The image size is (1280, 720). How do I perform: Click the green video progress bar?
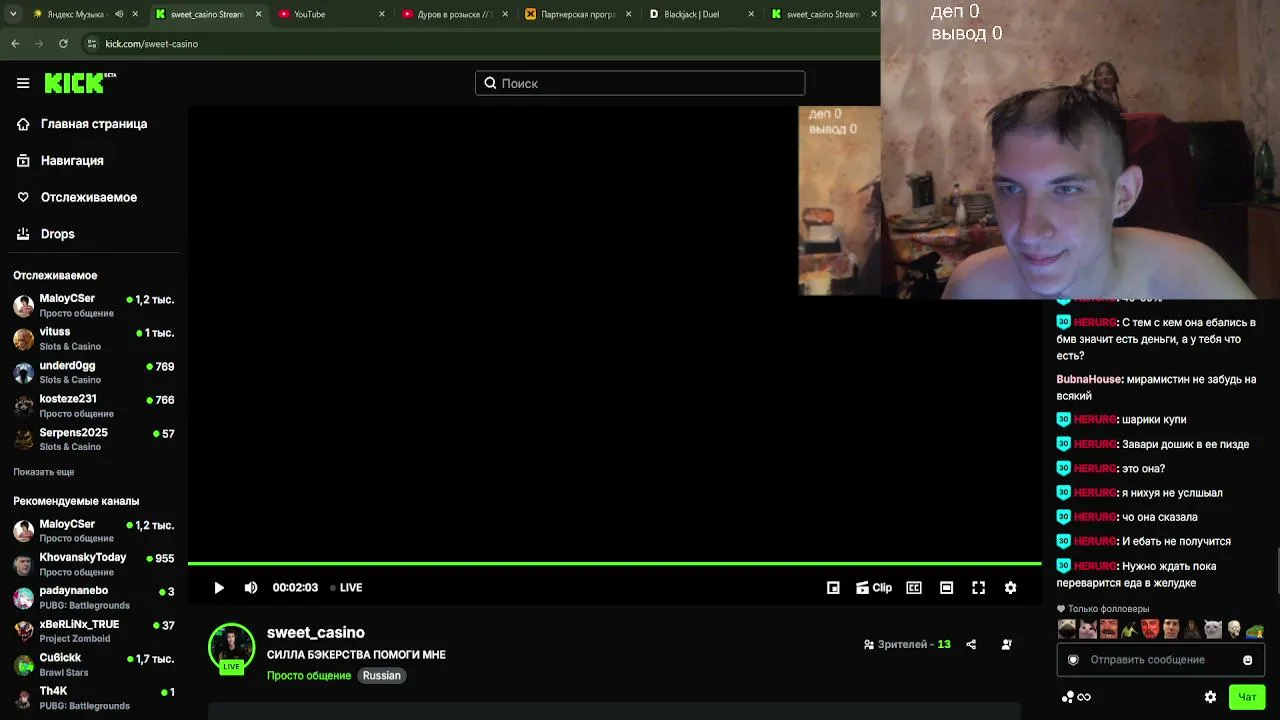click(614, 564)
